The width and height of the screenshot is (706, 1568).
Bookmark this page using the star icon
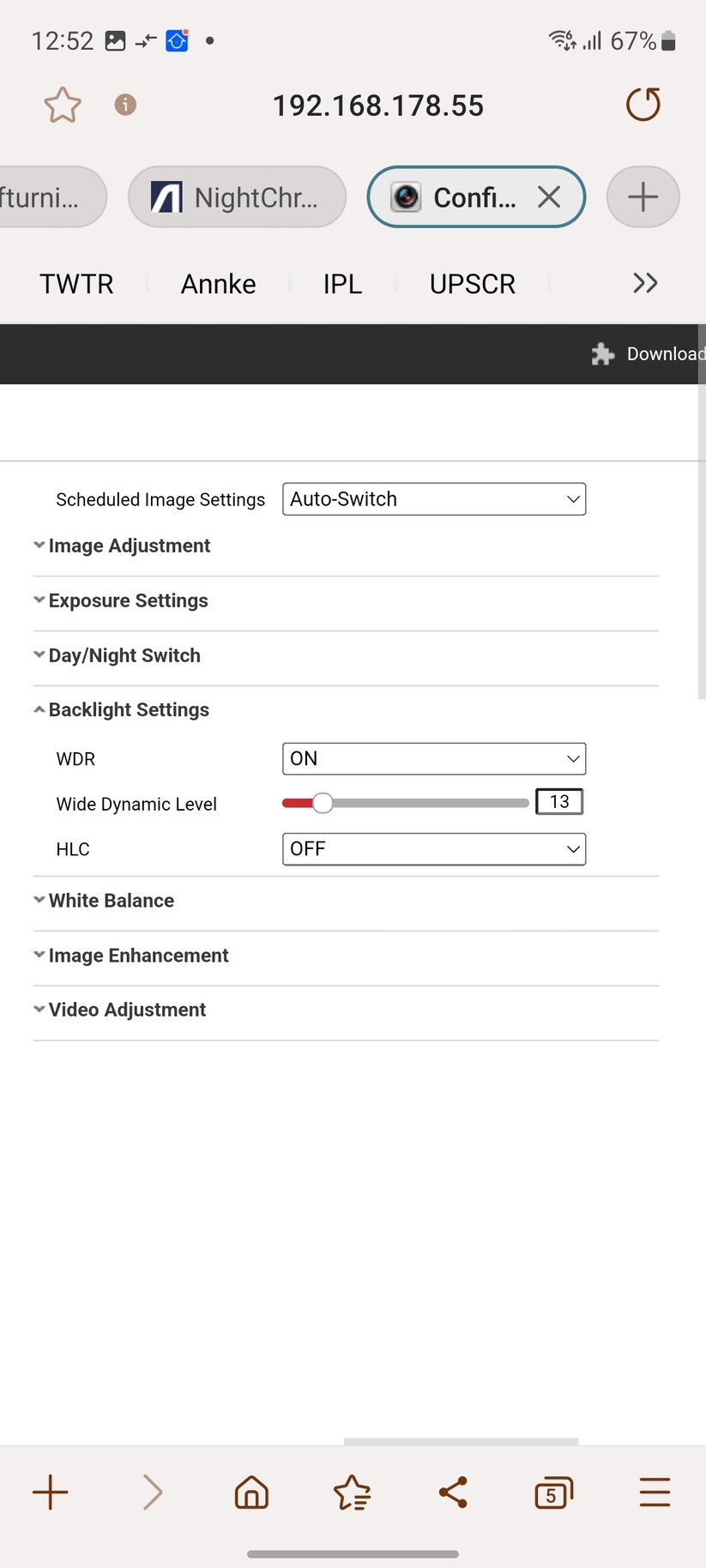coord(61,105)
